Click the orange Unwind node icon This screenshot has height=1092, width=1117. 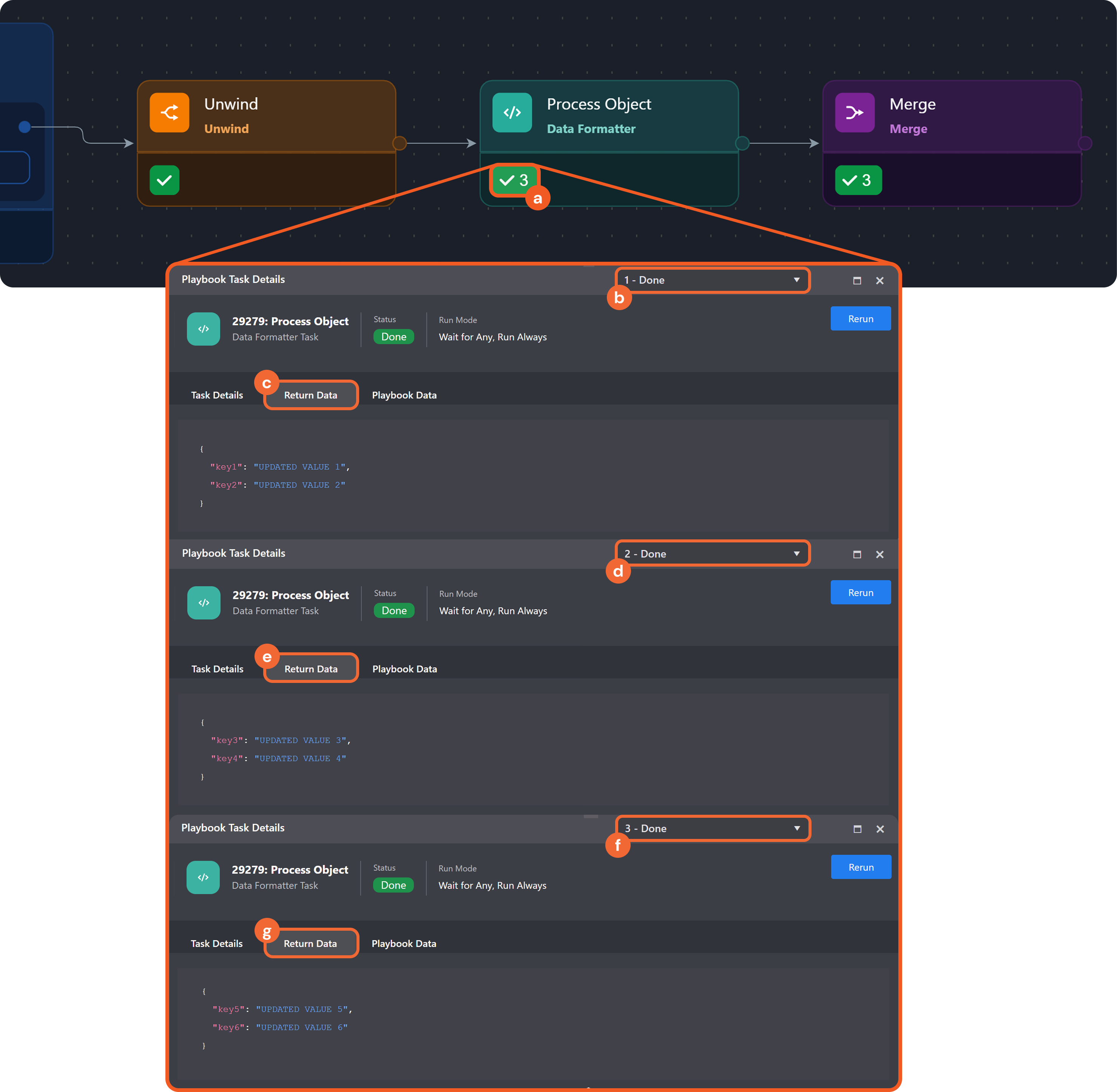click(x=169, y=113)
